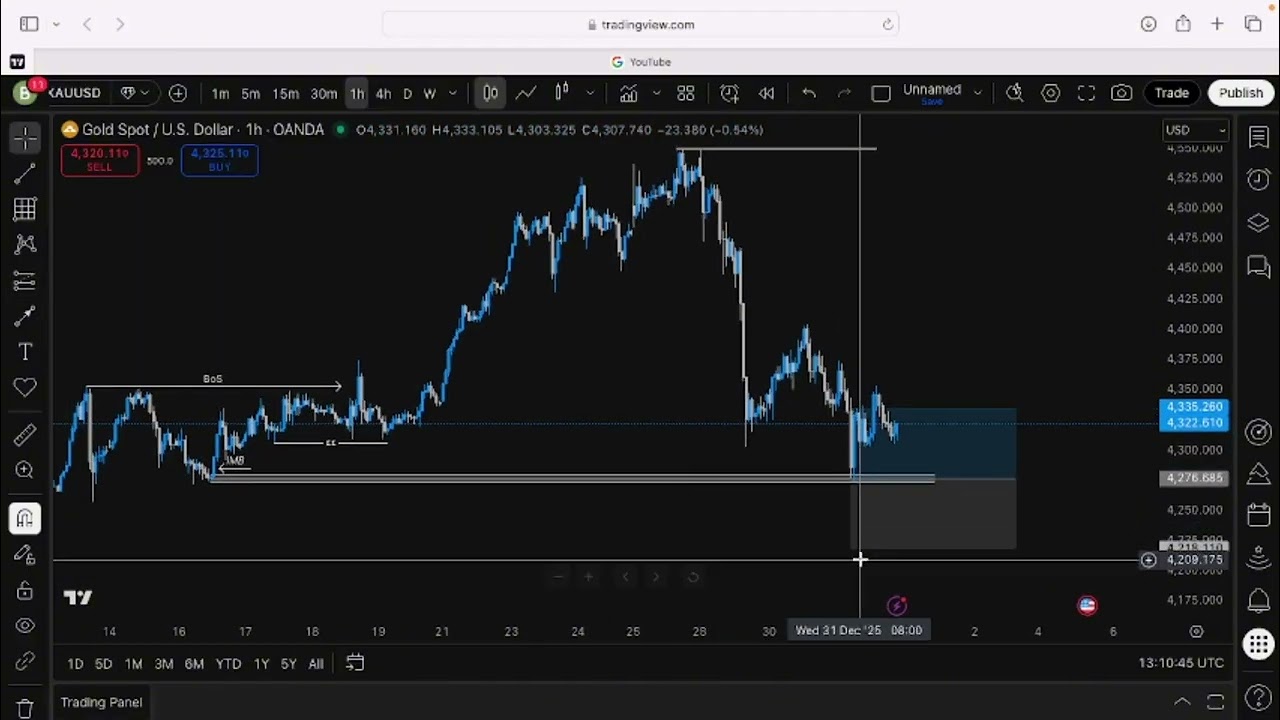
Task: Open the Gann and Fibonacci tools
Action: click(x=25, y=209)
